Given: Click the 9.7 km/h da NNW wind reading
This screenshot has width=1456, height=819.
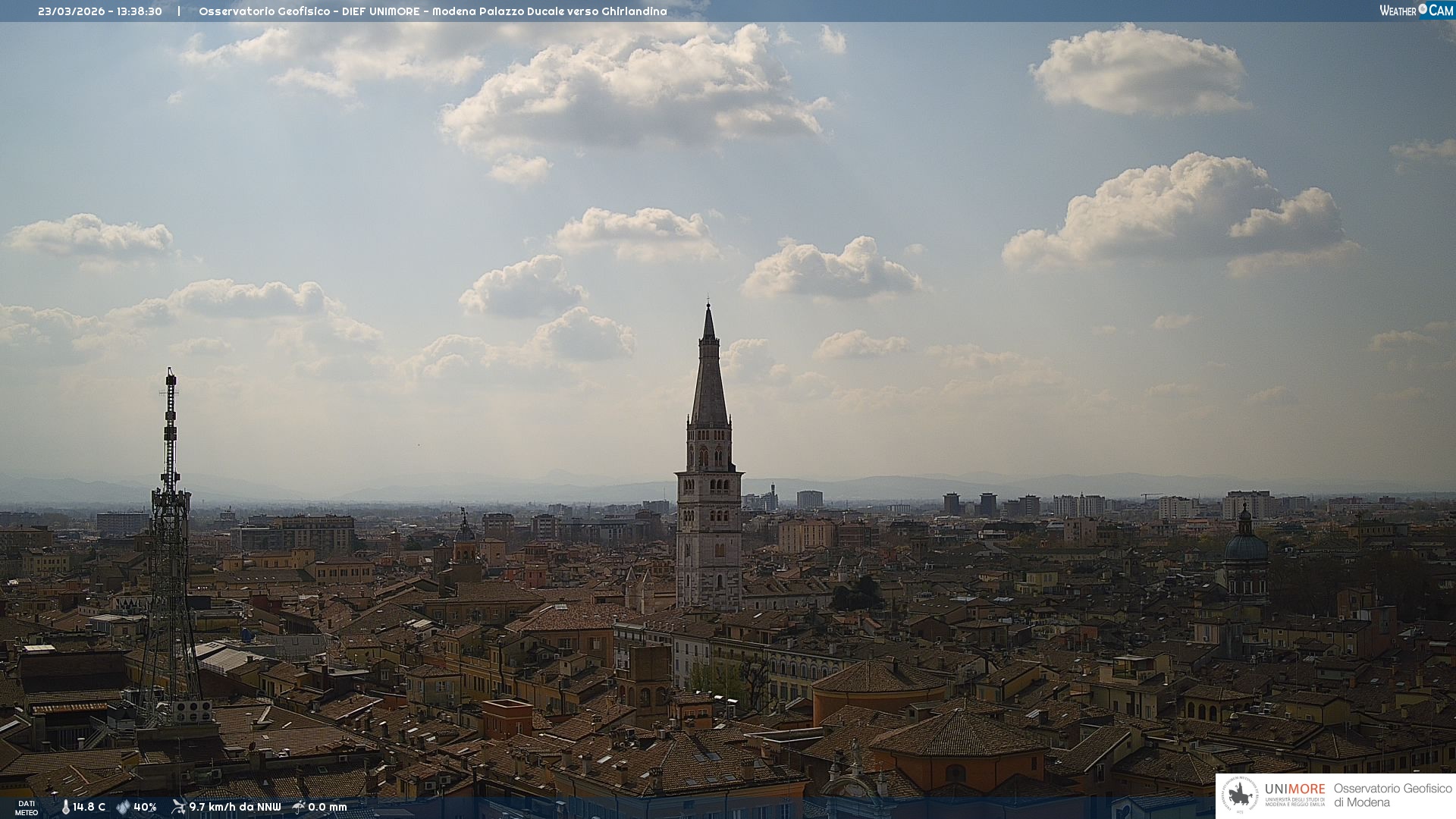Looking at the screenshot, I should pyautogui.click(x=235, y=808).
